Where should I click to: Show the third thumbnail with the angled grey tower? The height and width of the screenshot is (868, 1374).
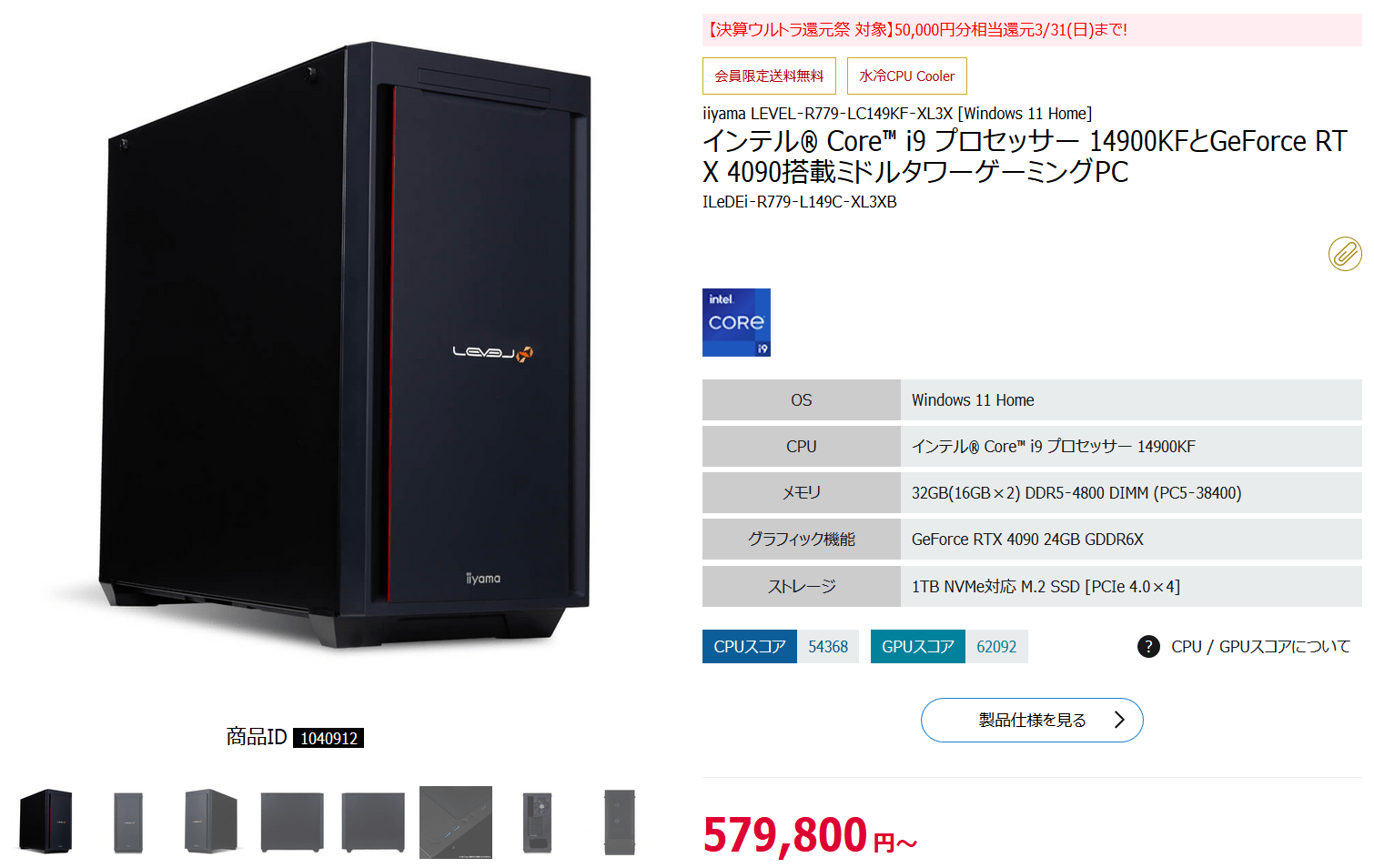(x=211, y=822)
